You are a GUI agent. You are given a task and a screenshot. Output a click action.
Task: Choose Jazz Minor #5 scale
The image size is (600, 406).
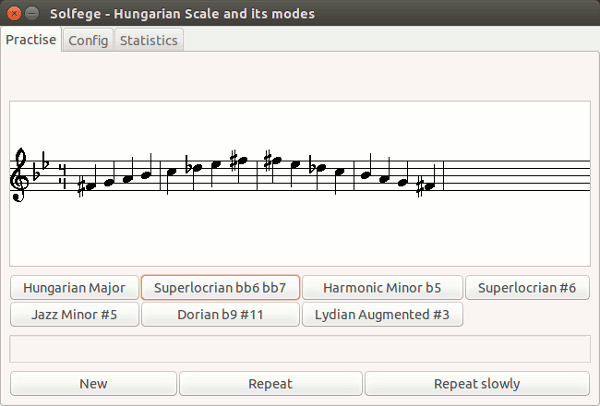point(75,314)
